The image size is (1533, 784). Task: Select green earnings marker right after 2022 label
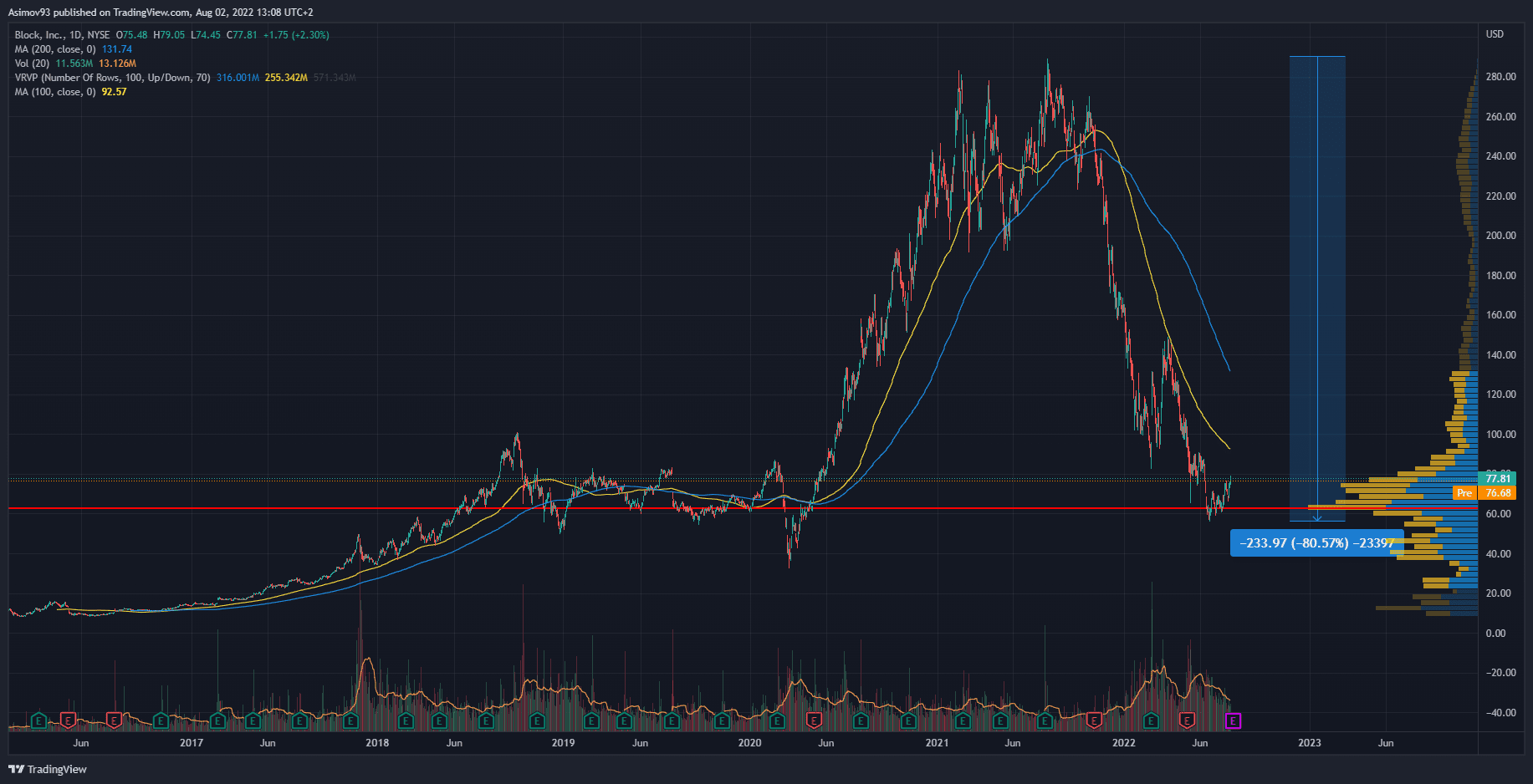(x=1151, y=720)
